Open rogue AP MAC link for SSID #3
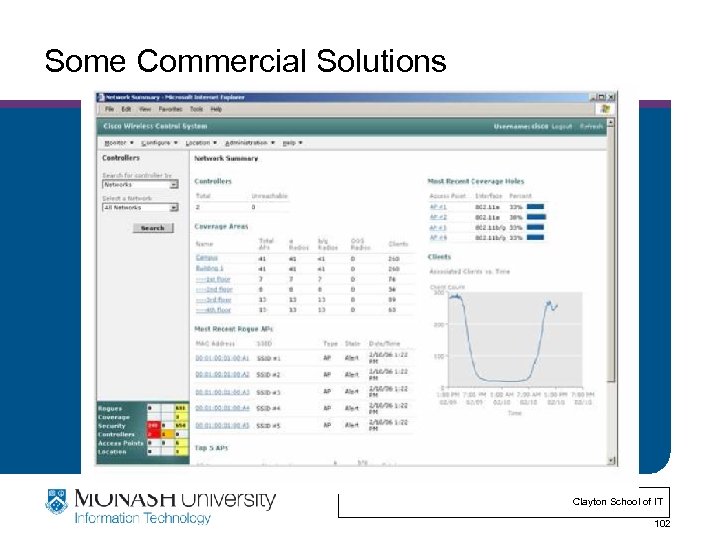This screenshot has height=540, width=720. (x=222, y=392)
